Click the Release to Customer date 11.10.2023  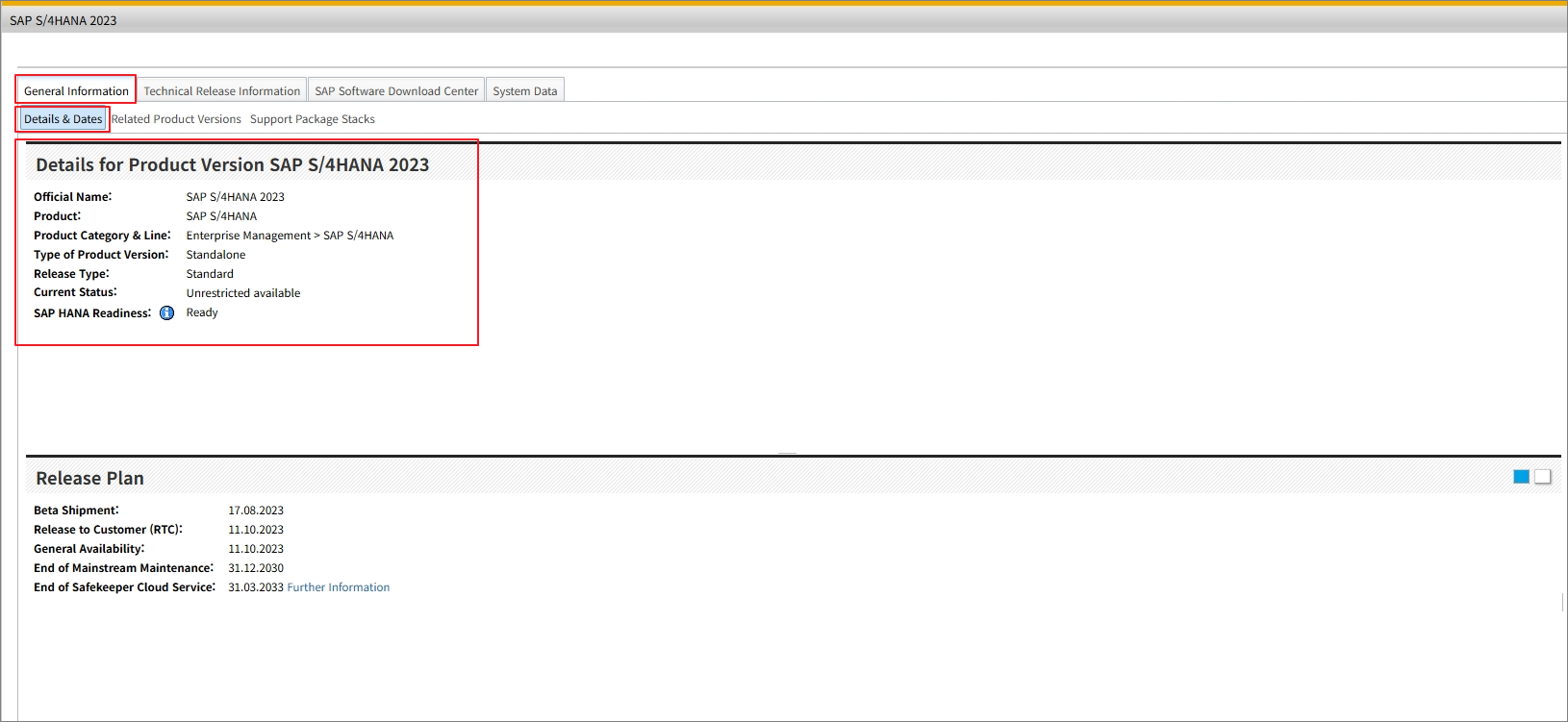coord(256,530)
